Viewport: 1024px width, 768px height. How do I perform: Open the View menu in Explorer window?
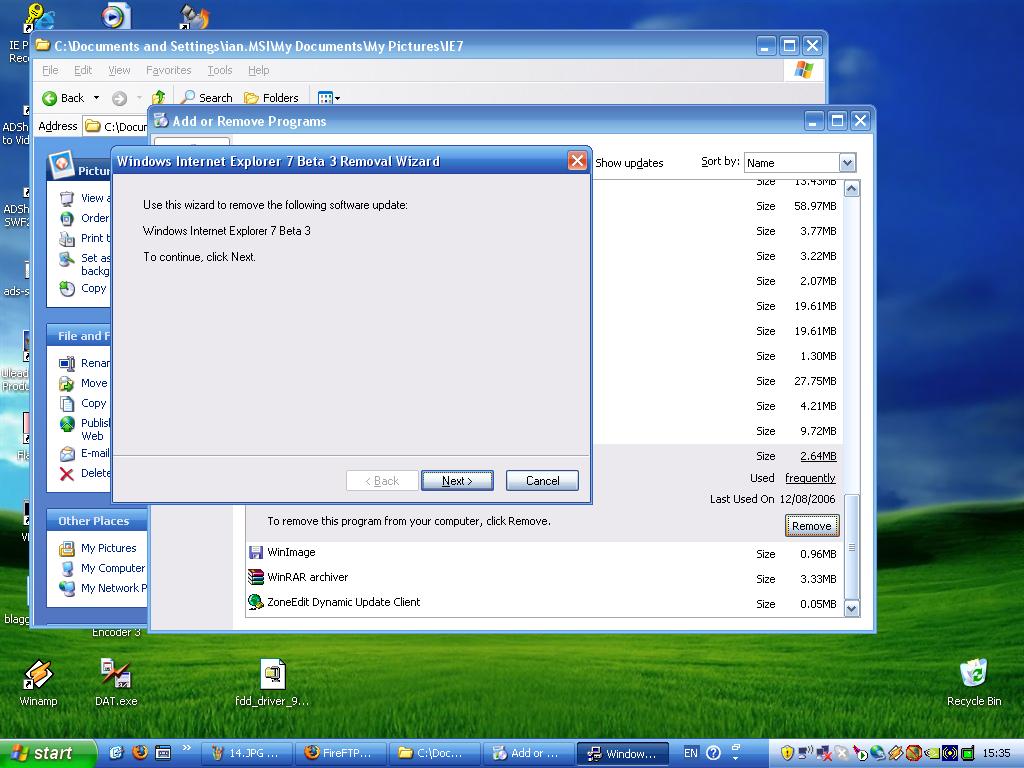click(x=119, y=70)
